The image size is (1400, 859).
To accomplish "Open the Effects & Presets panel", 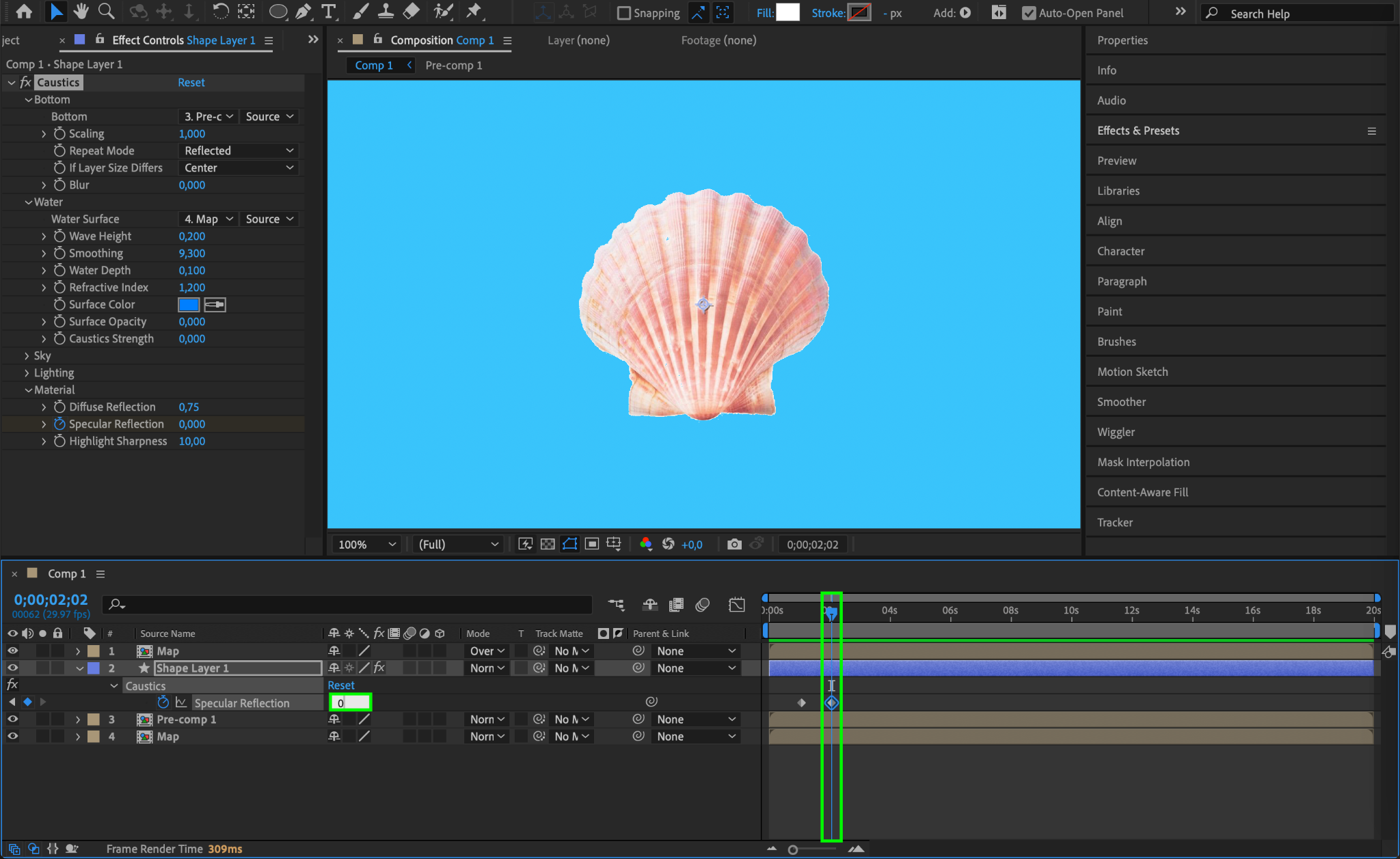I will 1137,131.
